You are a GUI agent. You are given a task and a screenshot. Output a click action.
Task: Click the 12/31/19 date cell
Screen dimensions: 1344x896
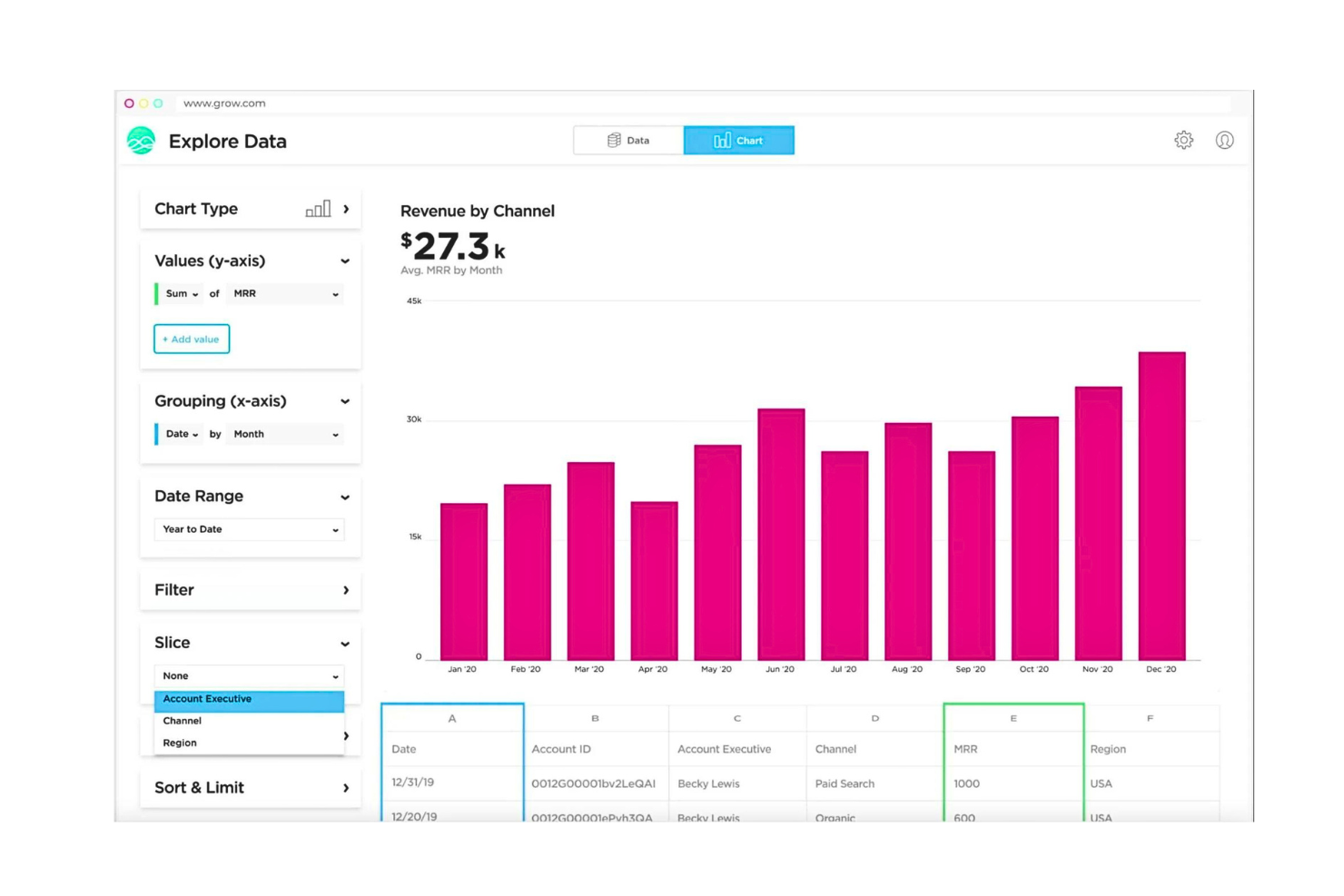[452, 783]
